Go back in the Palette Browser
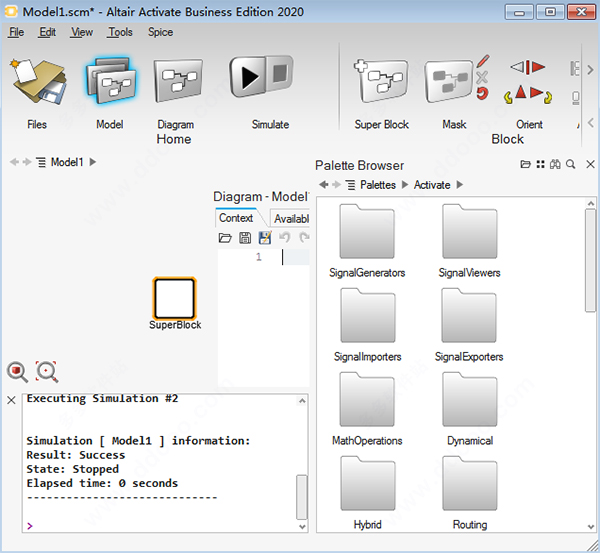 point(324,185)
